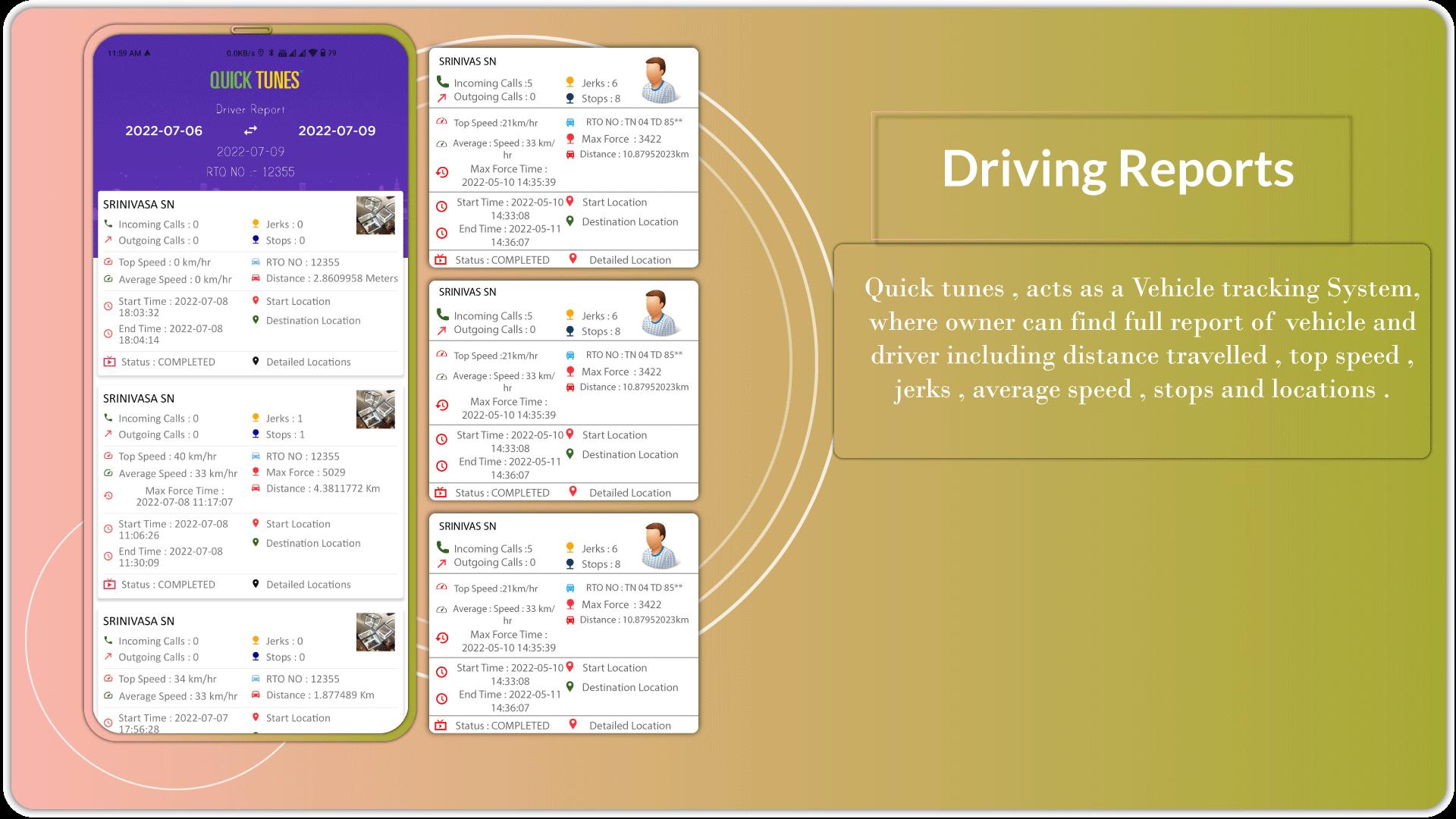Tap the clock icon beside Start Time 11:06:26
Viewport: 1456px width, 819px height.
tap(108, 529)
